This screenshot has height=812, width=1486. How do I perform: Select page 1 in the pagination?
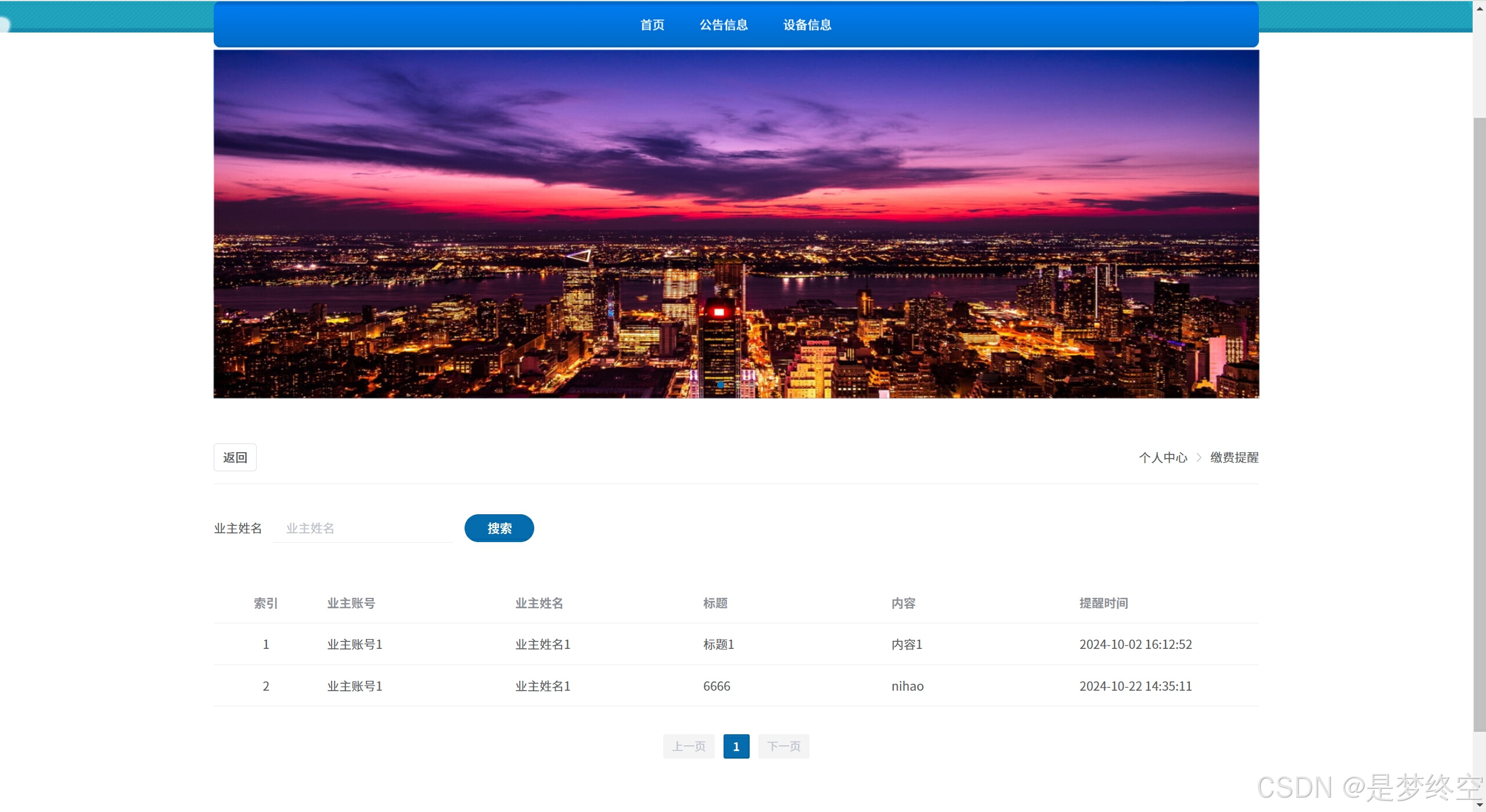coord(736,746)
